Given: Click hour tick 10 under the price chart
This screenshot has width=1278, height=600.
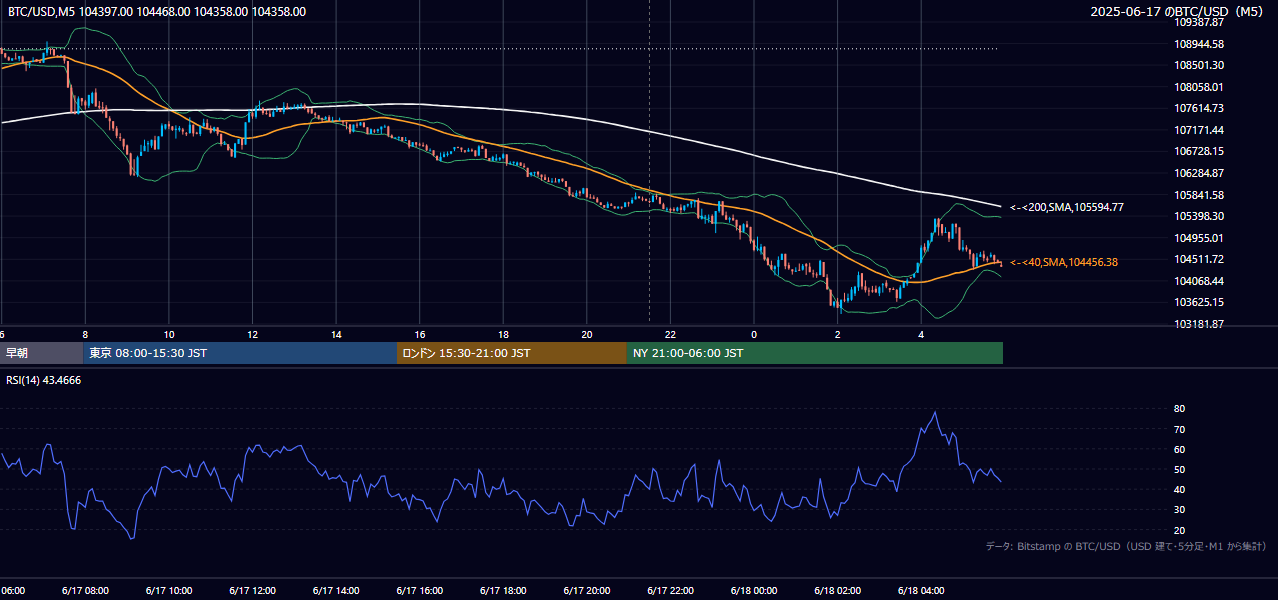Looking at the screenshot, I should pyautogui.click(x=169, y=334).
